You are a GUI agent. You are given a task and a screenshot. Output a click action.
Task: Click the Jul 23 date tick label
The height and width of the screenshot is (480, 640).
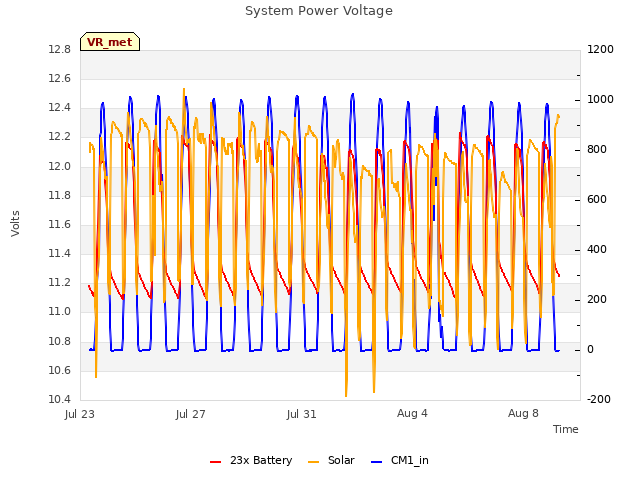80,414
